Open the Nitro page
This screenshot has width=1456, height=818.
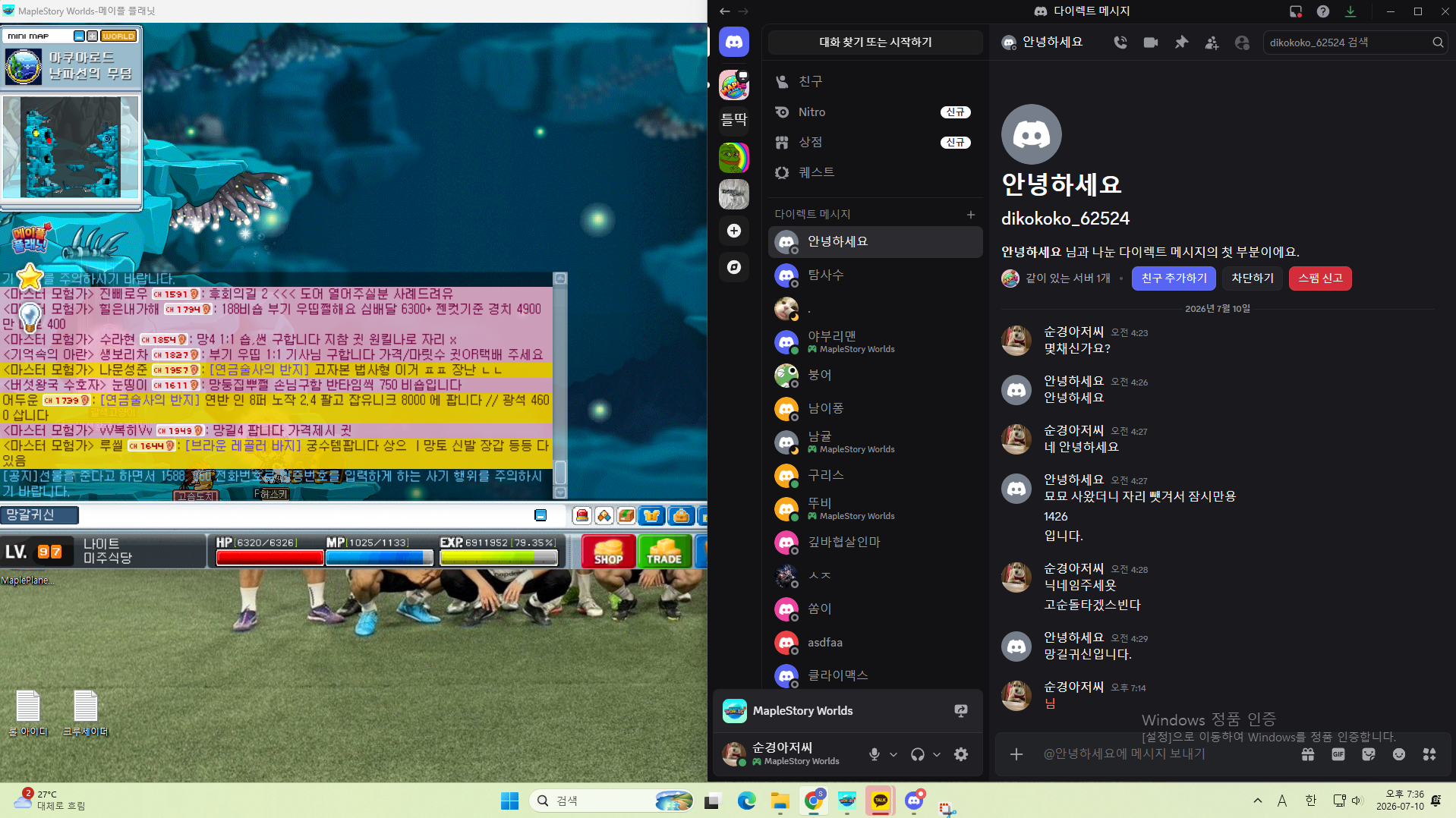click(875, 112)
